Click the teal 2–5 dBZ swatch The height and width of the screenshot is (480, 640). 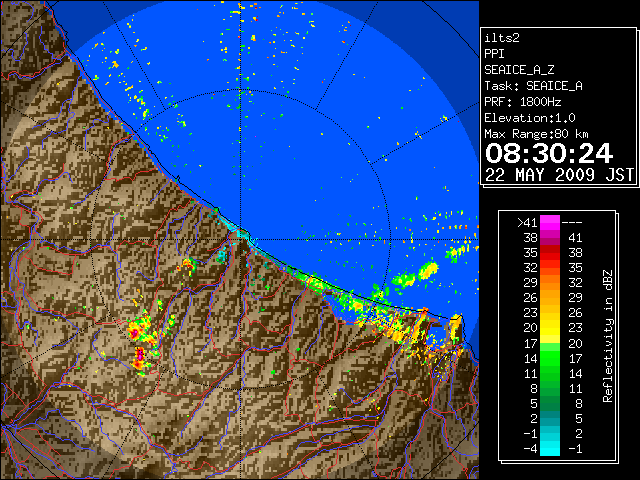coord(550,418)
